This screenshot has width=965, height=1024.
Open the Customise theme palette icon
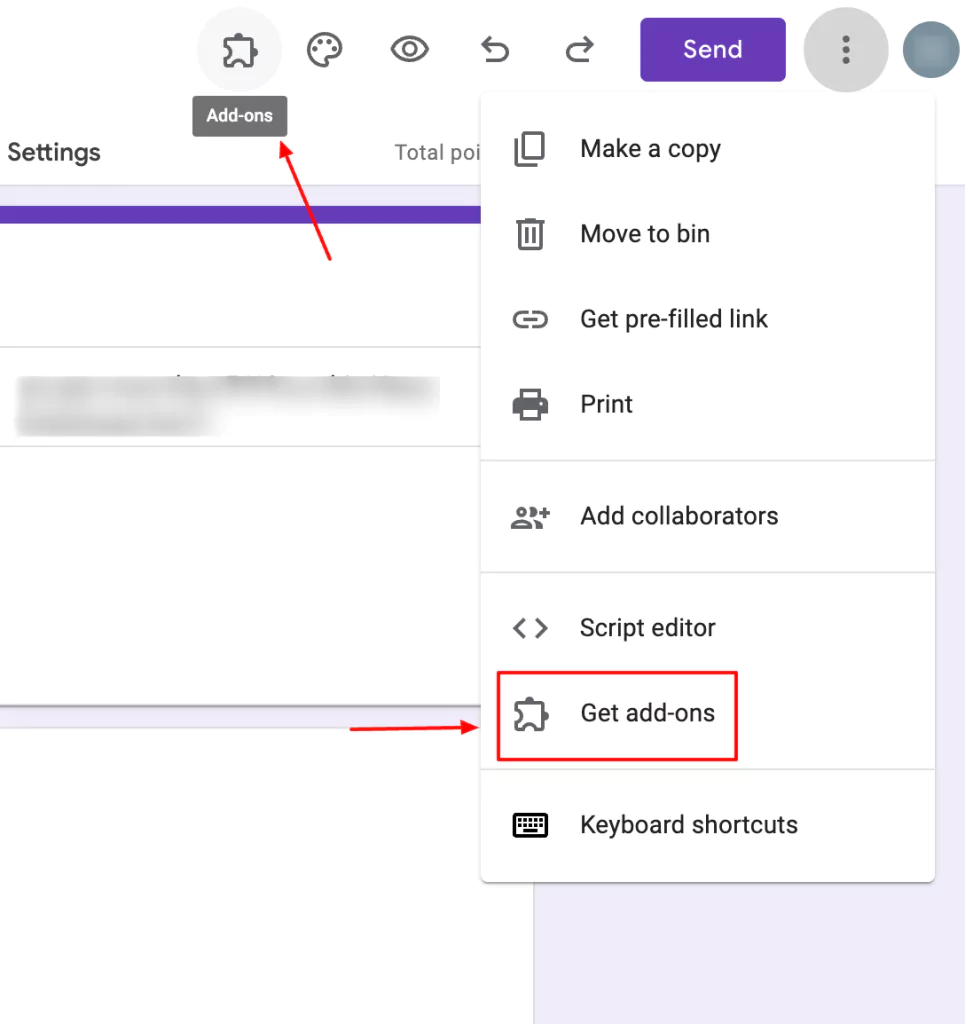(324, 49)
